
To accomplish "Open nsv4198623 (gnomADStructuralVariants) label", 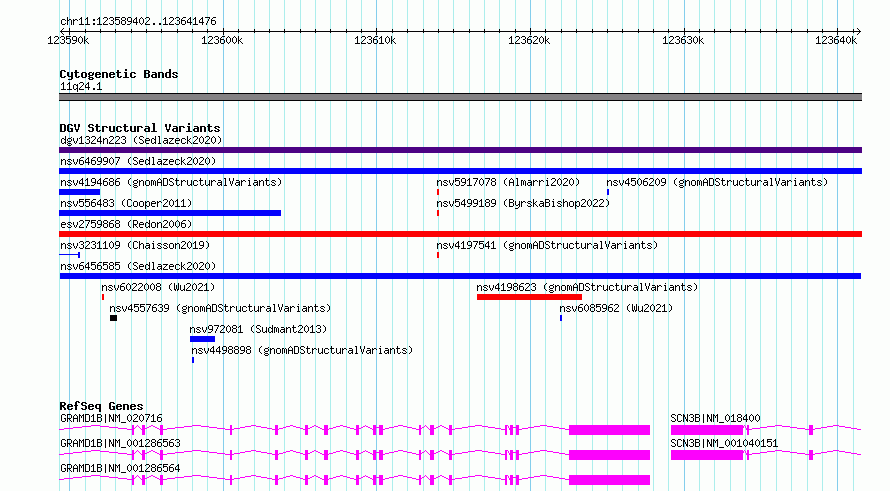I will (587, 287).
